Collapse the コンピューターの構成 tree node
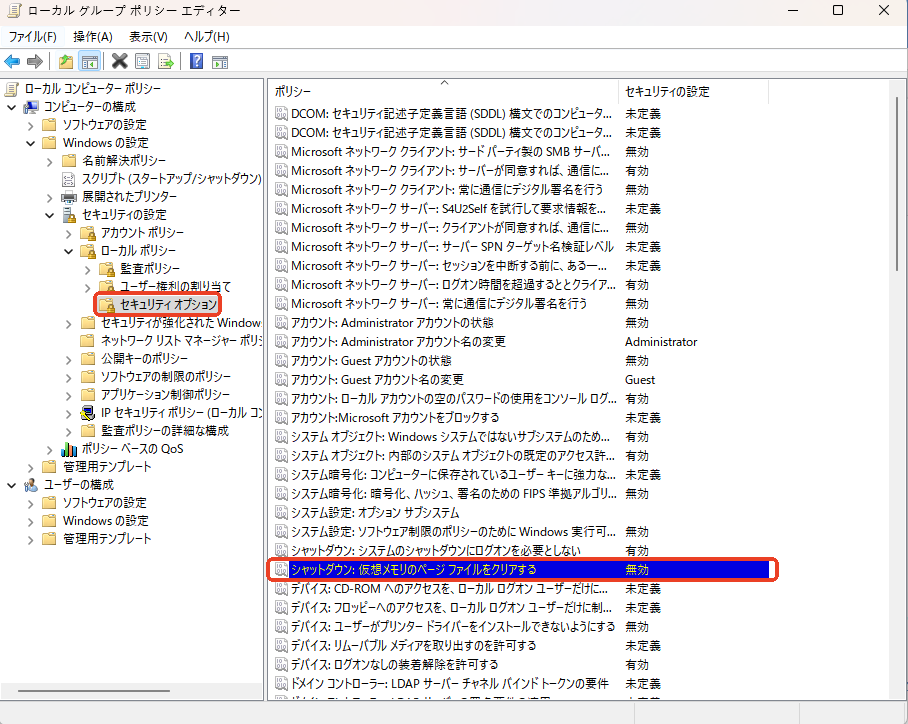This screenshot has width=908, height=724. [12, 107]
